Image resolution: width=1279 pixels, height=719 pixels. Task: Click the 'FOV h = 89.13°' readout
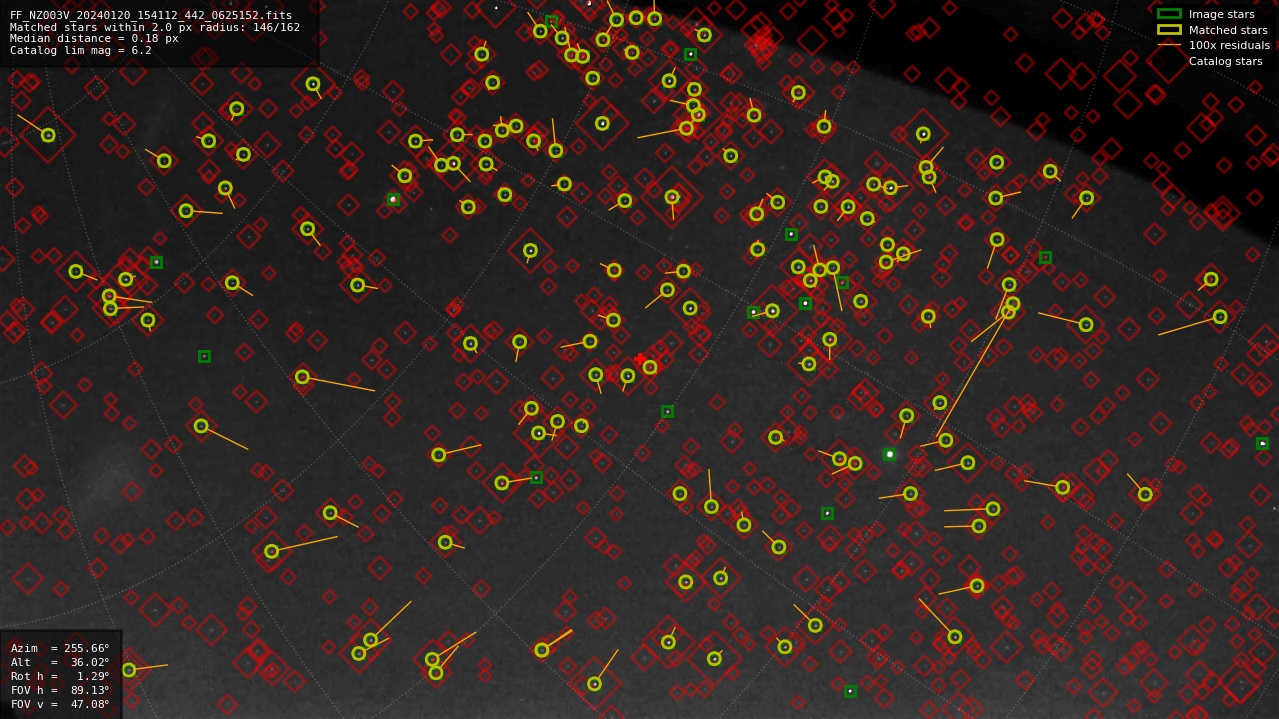(x=60, y=690)
